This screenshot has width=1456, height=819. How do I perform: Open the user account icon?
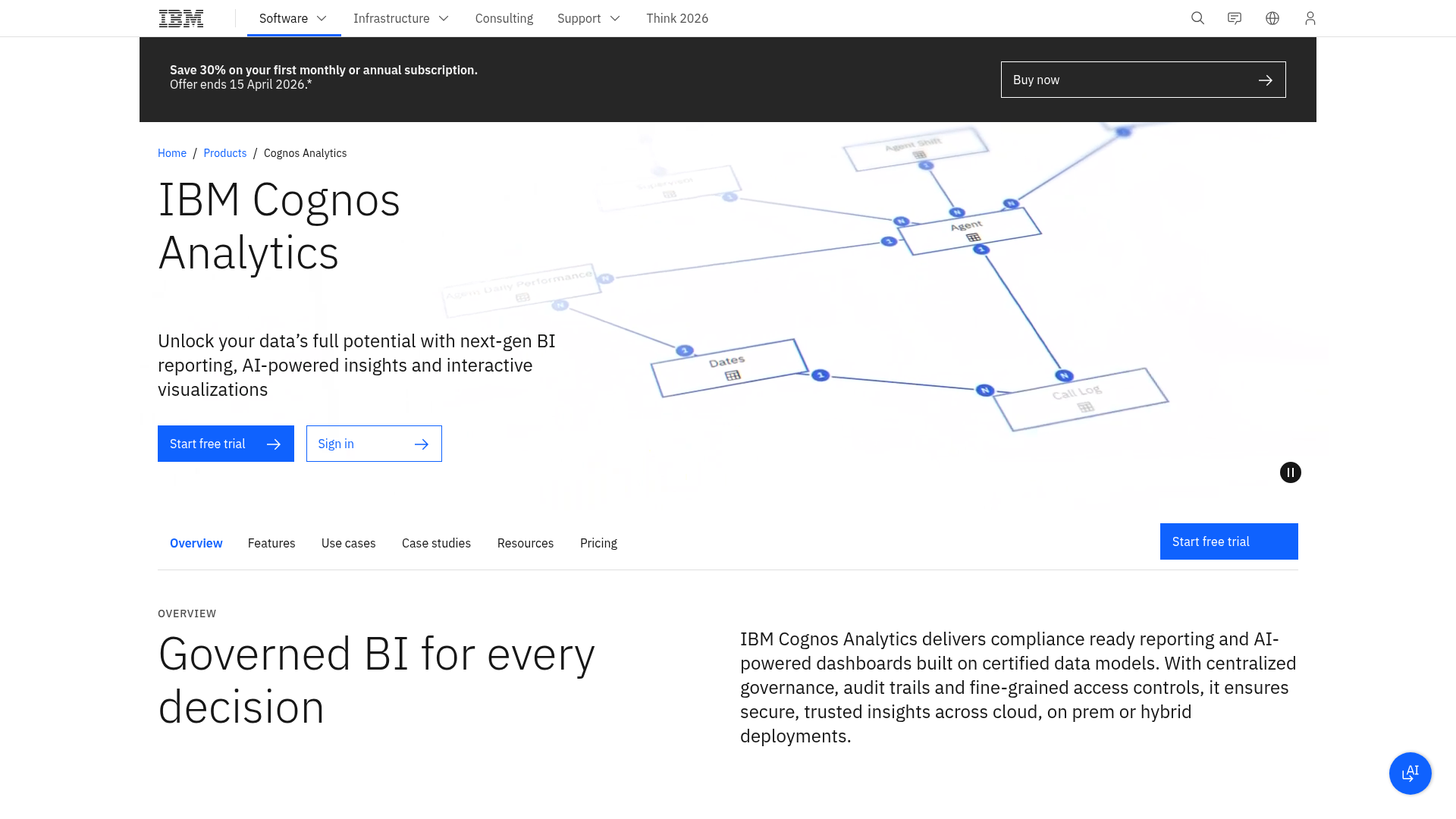click(1310, 18)
